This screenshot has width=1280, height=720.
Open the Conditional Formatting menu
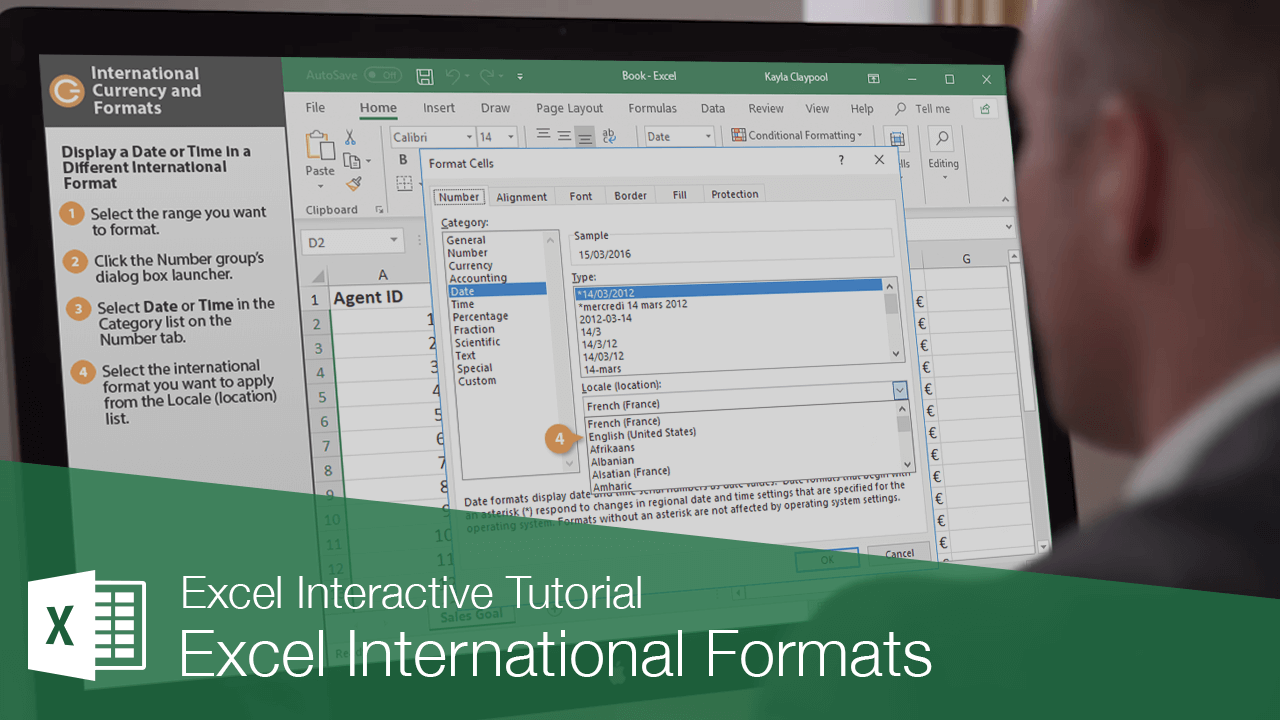(797, 135)
